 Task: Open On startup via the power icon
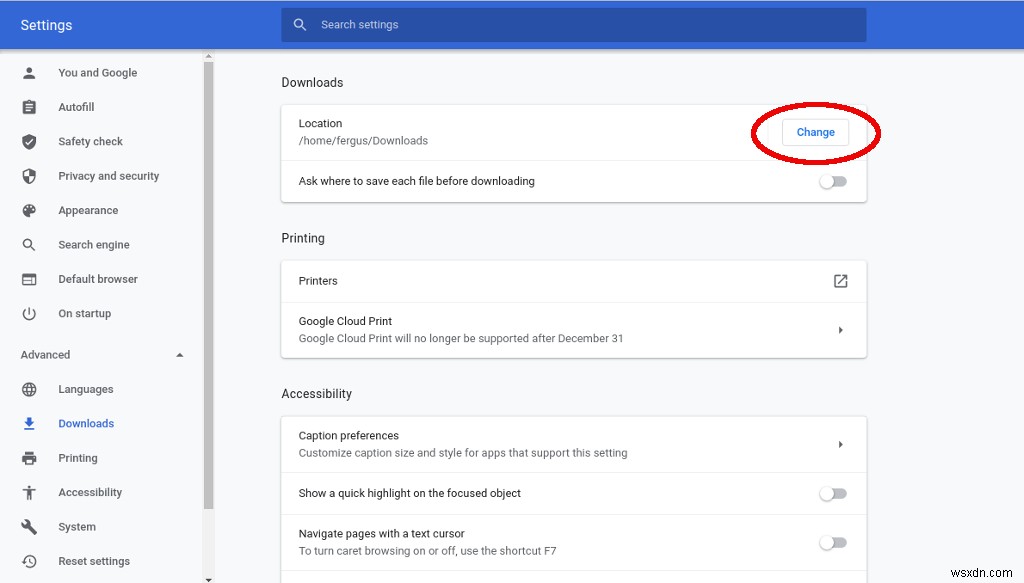pyautogui.click(x=29, y=313)
